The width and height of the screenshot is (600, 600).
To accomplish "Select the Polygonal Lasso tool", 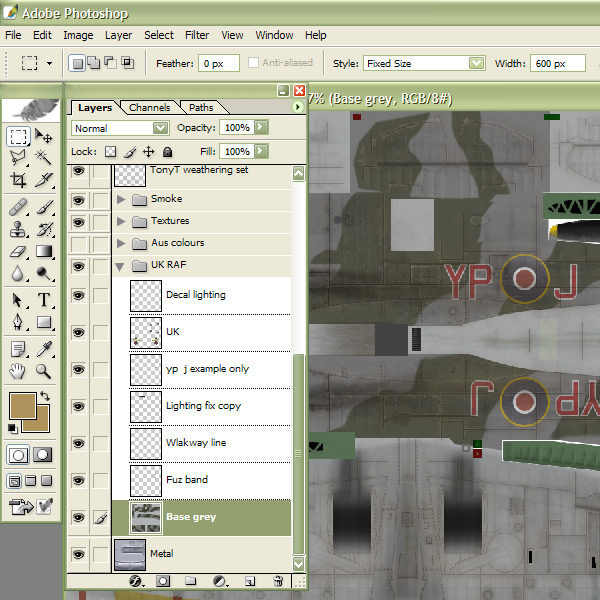I will [18, 157].
